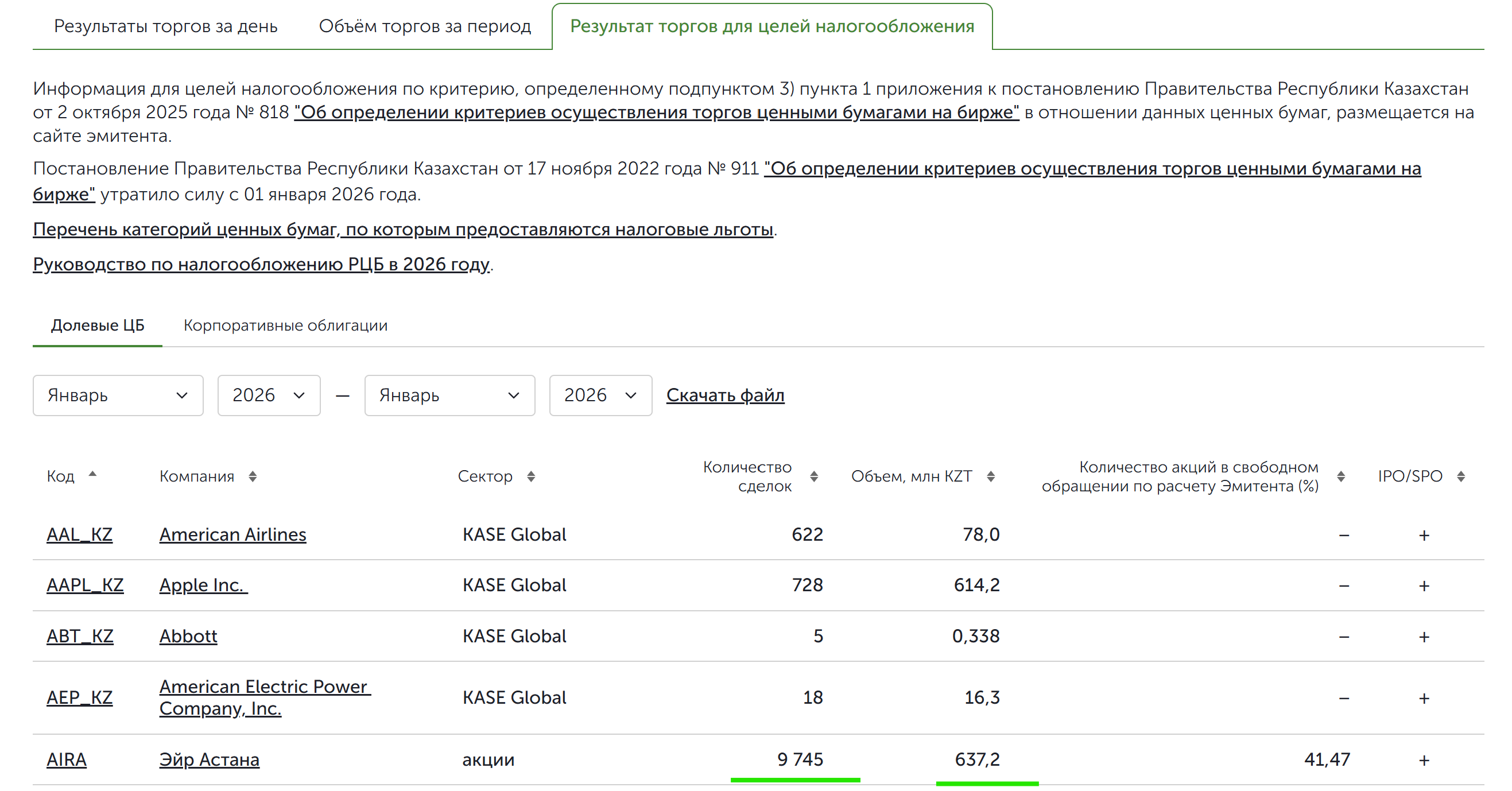Open the end month Январь dropdown
Viewport: 1512px width, 791px height.
click(x=449, y=395)
